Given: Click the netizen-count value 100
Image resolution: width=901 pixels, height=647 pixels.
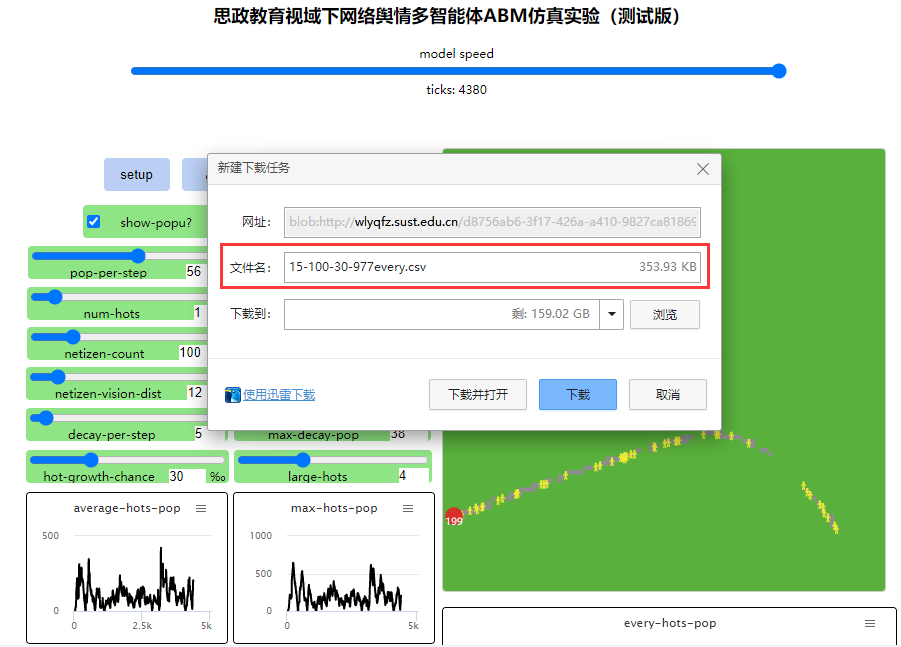Looking at the screenshot, I should pos(190,352).
